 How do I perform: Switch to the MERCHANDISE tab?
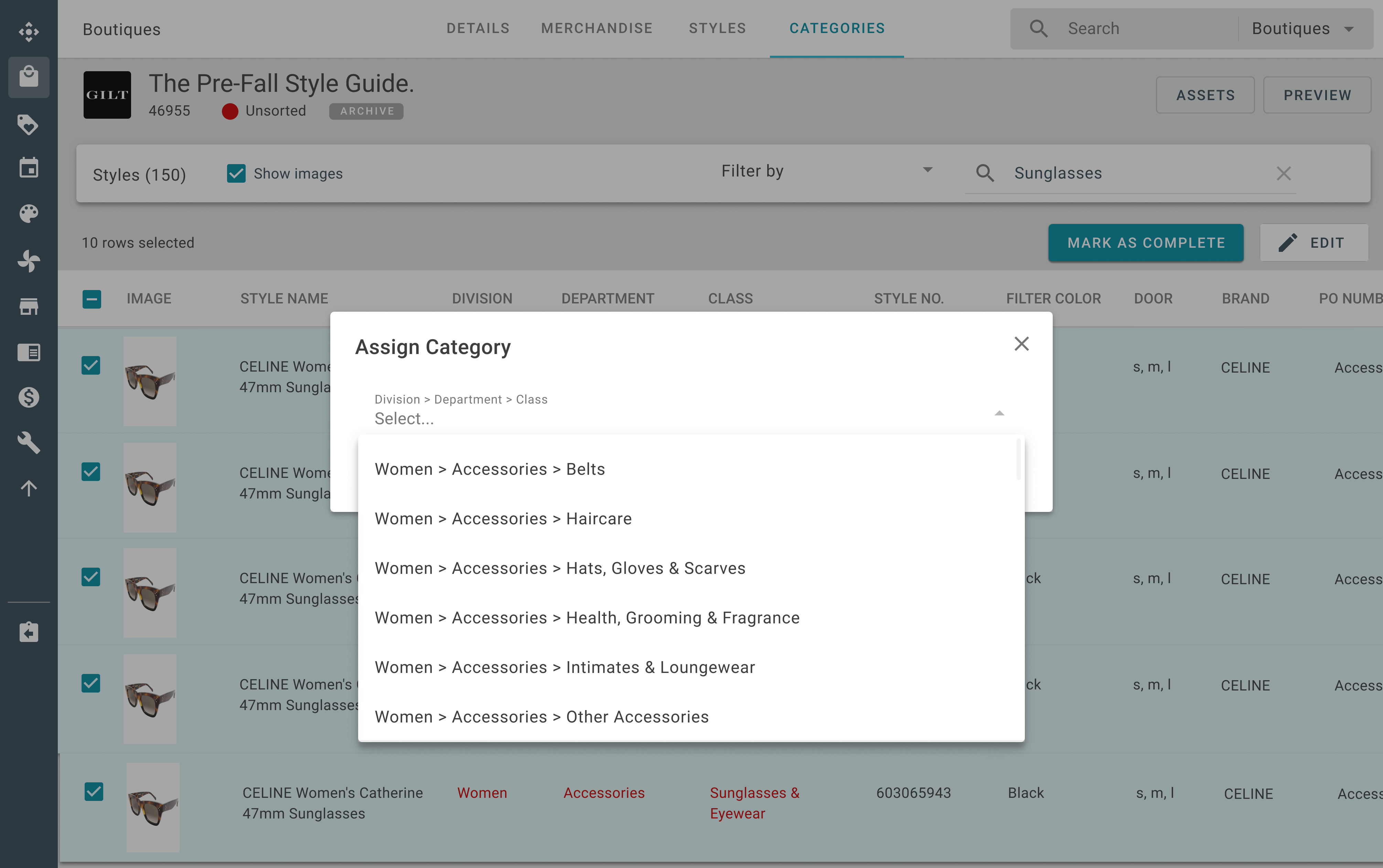coord(597,28)
